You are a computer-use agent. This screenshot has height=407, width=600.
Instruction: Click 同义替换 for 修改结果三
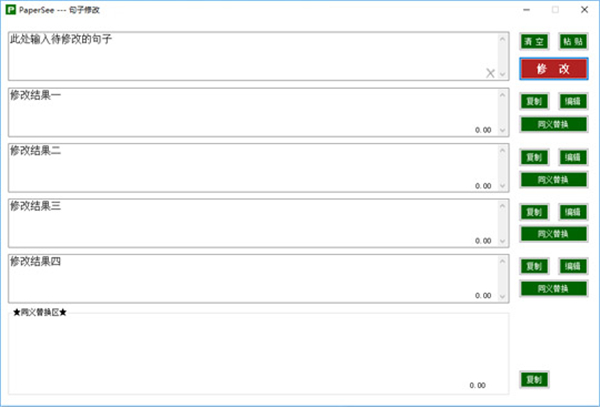click(x=553, y=234)
